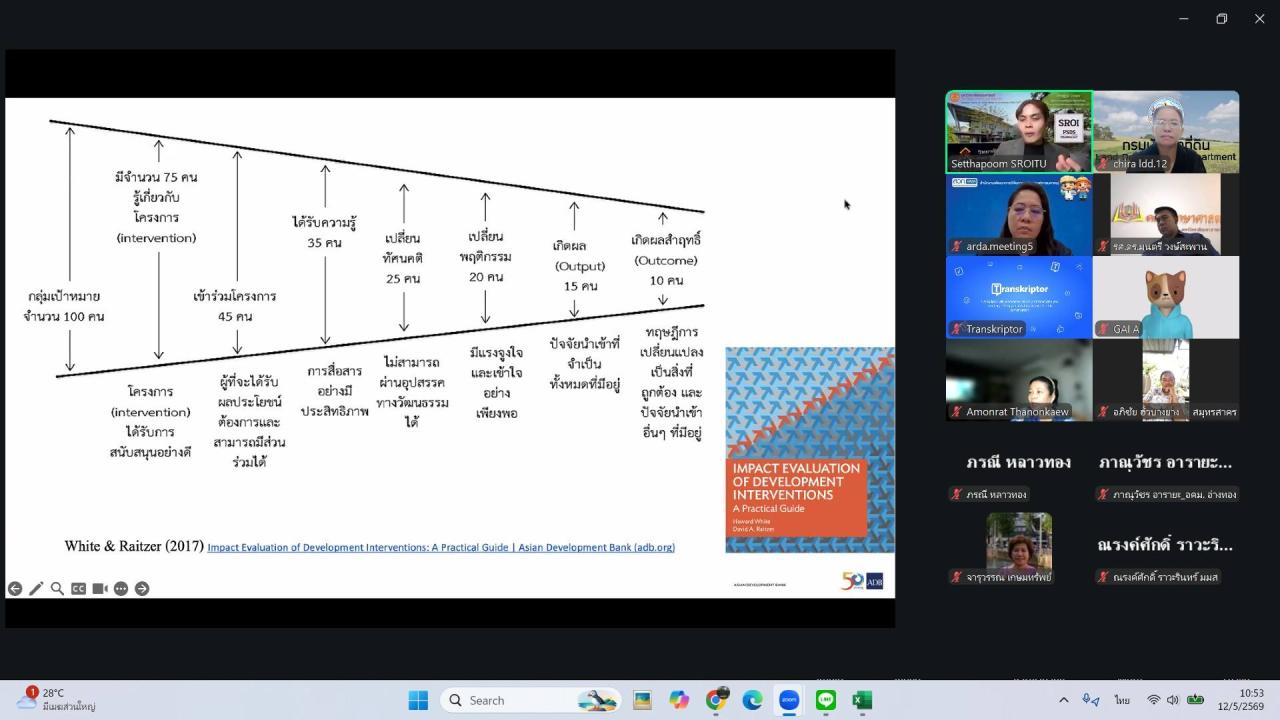The height and width of the screenshot is (720, 1280).
Task: Open the Thai input language switcher
Action: point(1123,700)
